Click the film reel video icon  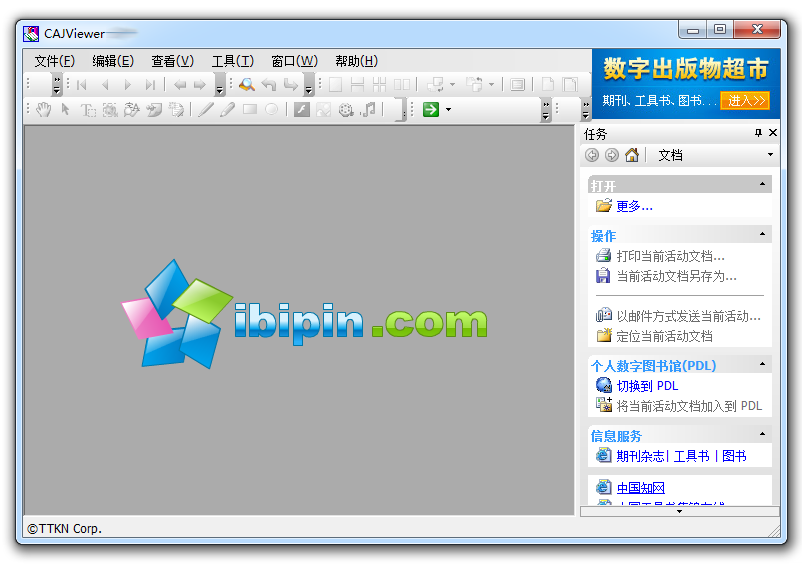tap(346, 109)
